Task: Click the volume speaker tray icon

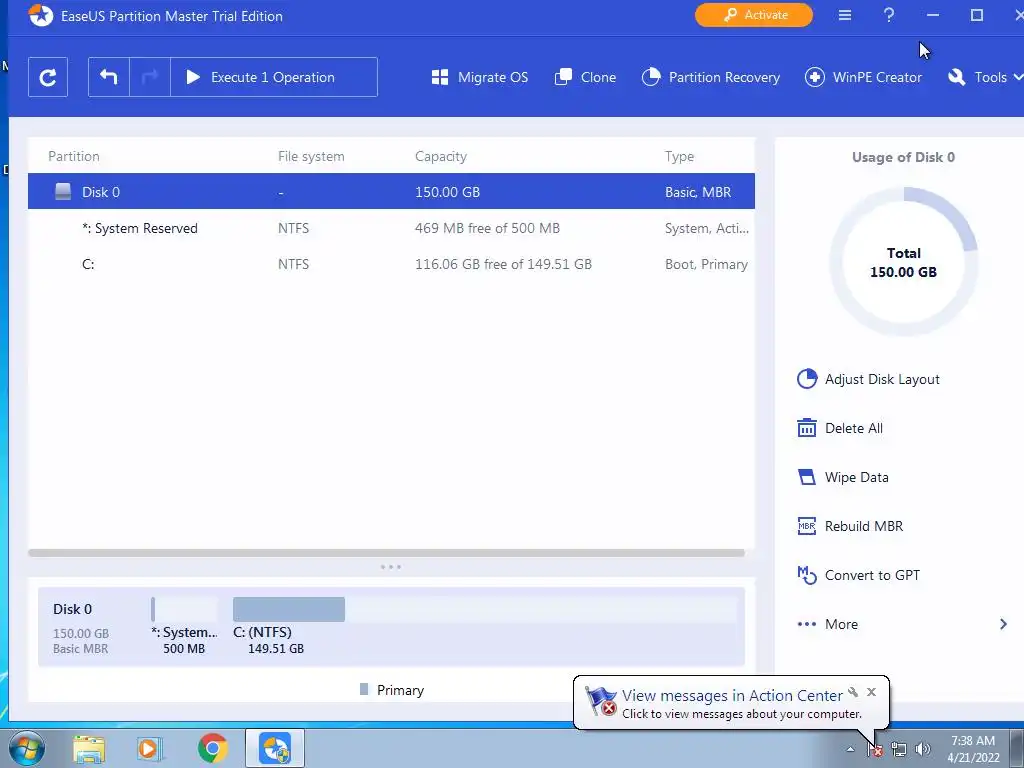Action: pyautogui.click(x=923, y=749)
